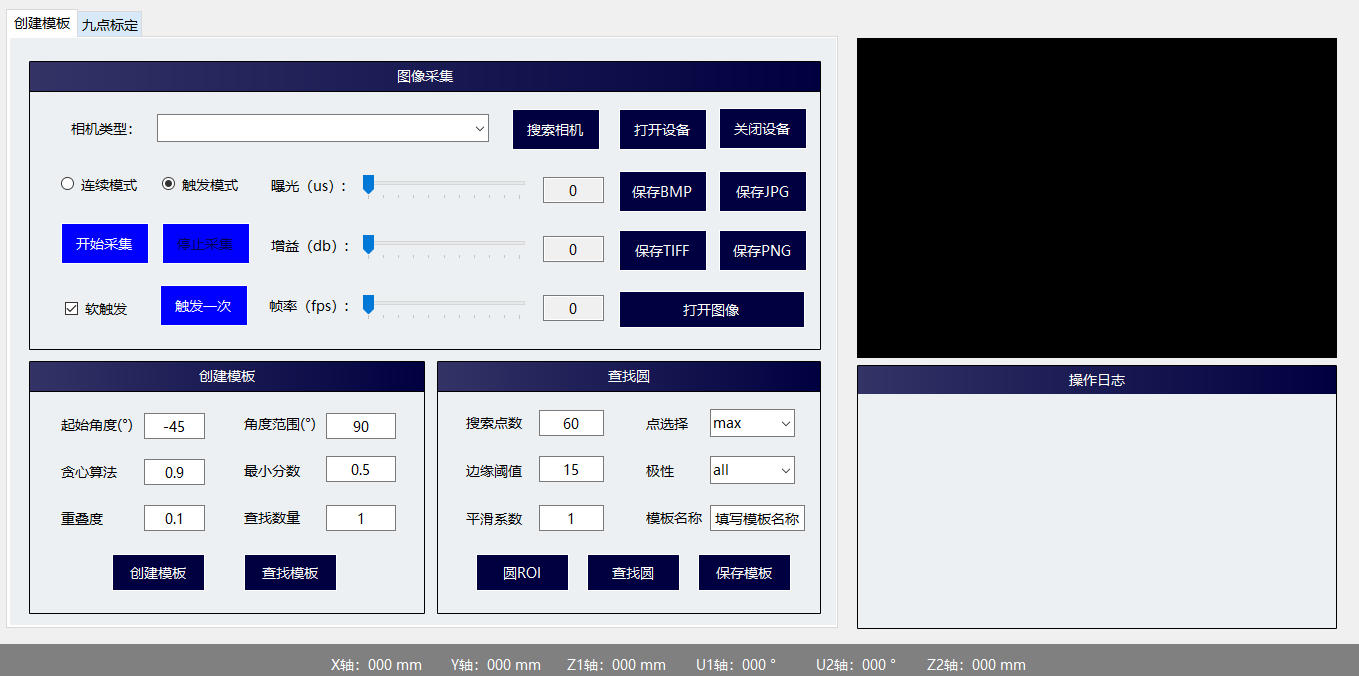Click 保存PNG to save as PNG

tap(762, 250)
